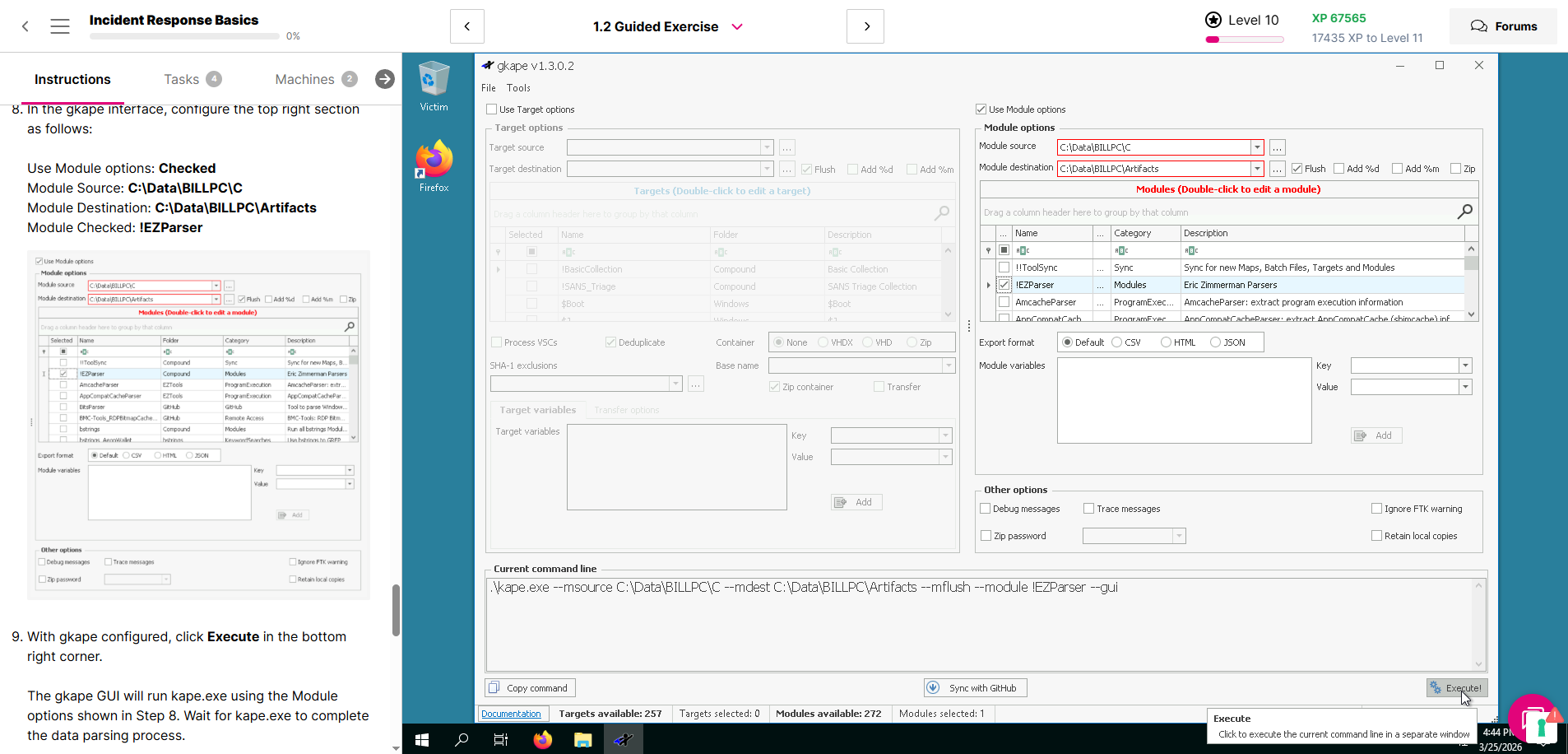Open the Documentation link

pyautogui.click(x=511, y=714)
